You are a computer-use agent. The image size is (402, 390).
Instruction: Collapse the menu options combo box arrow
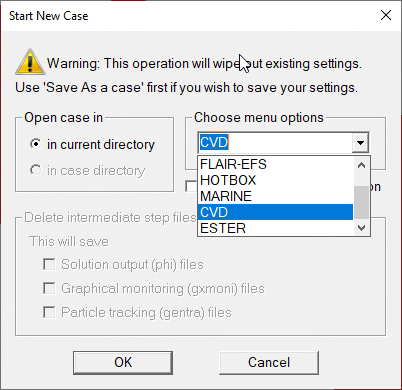(x=360, y=143)
